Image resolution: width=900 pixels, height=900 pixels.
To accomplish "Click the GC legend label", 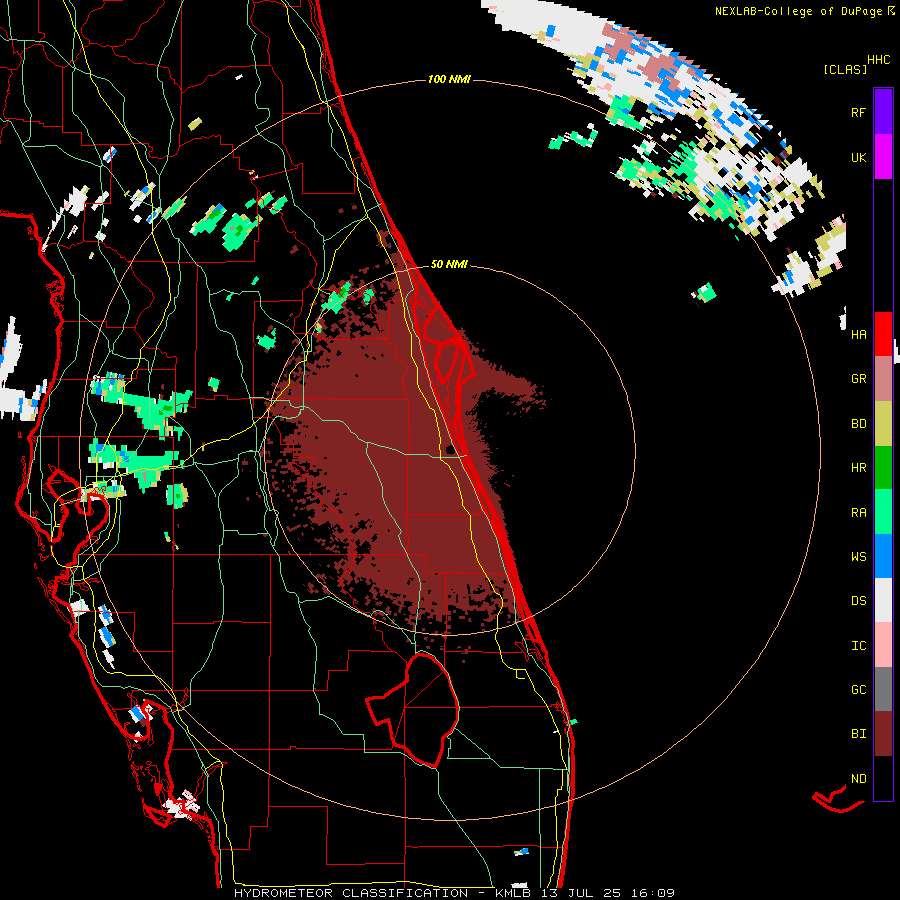I will tap(858, 690).
